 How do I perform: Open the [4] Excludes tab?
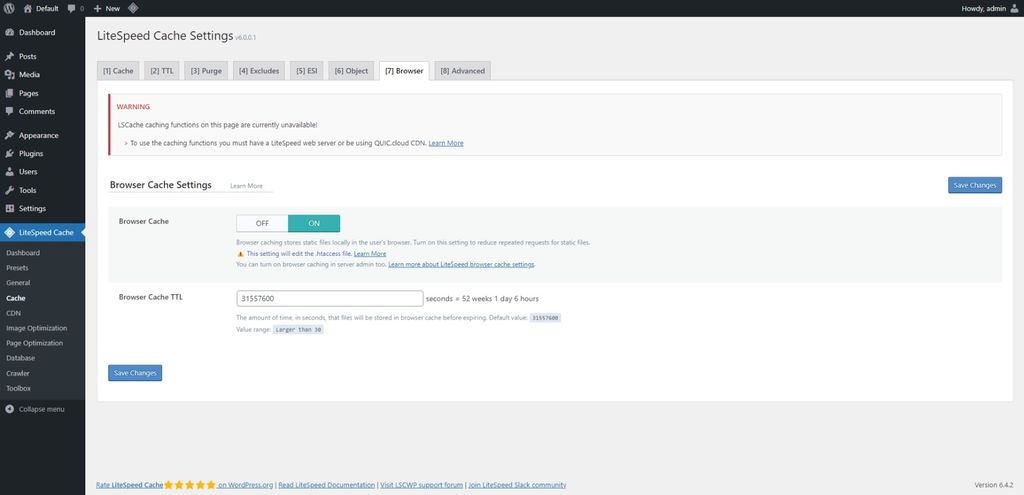259,71
